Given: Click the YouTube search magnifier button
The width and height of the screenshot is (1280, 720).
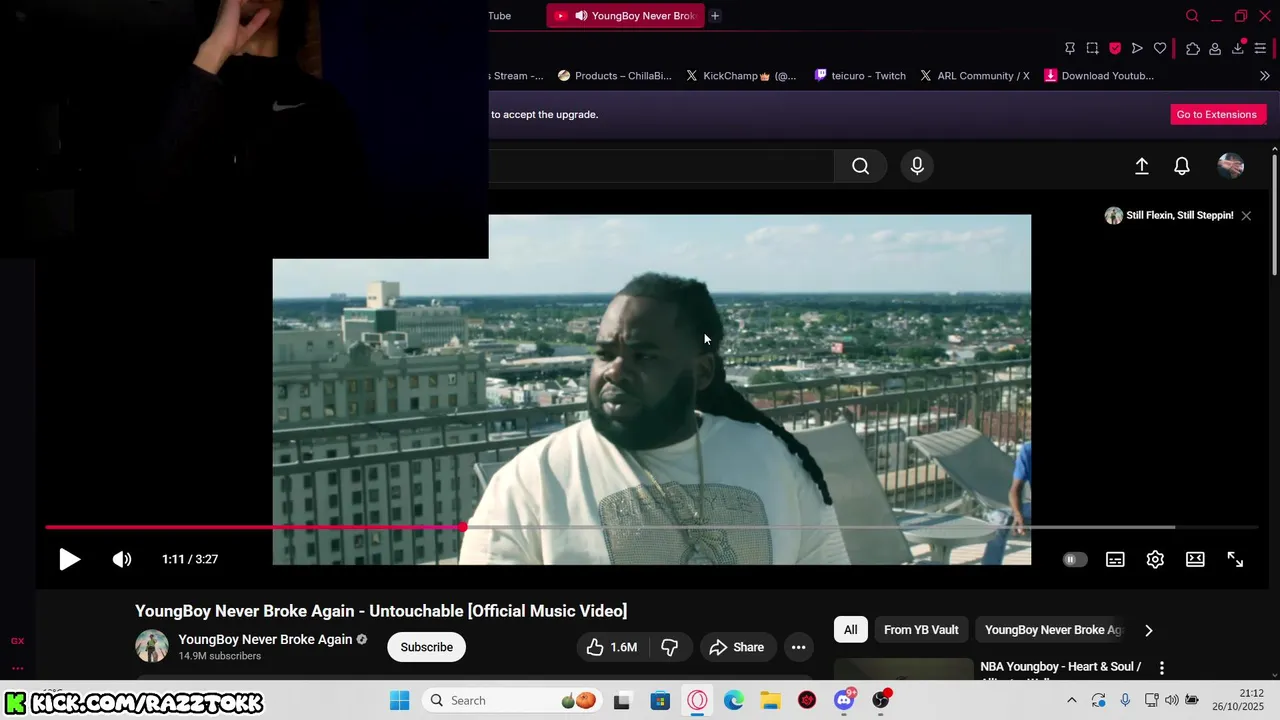Looking at the screenshot, I should [x=860, y=166].
